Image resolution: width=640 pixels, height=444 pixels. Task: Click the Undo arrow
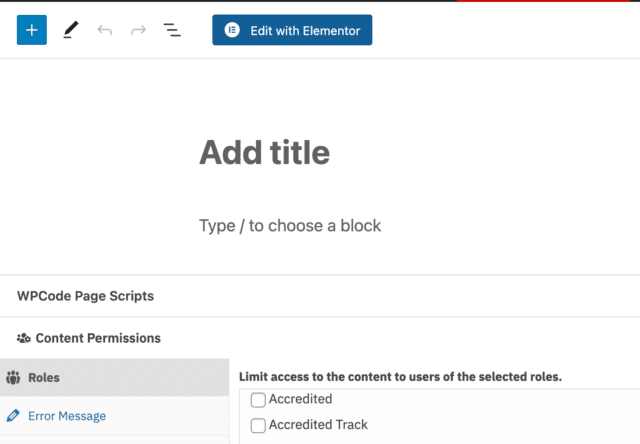pyautogui.click(x=104, y=30)
